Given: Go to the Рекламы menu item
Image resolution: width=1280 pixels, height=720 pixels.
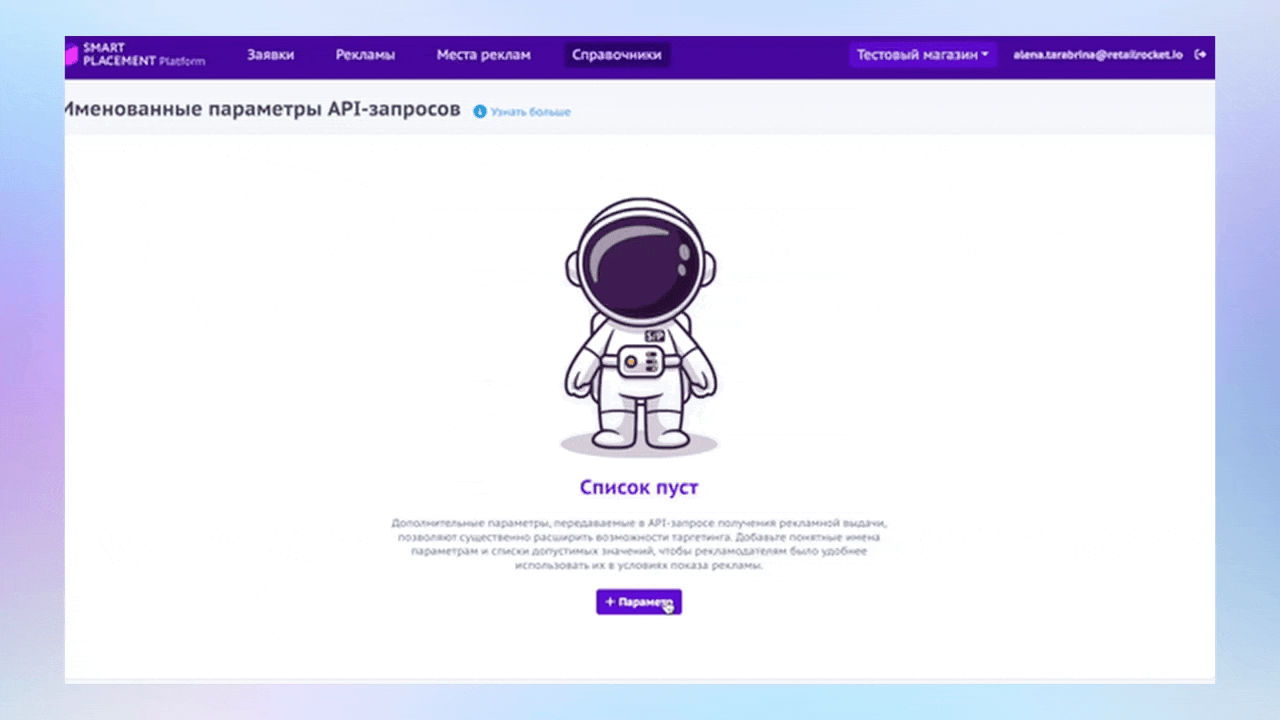Looking at the screenshot, I should click(x=365, y=55).
